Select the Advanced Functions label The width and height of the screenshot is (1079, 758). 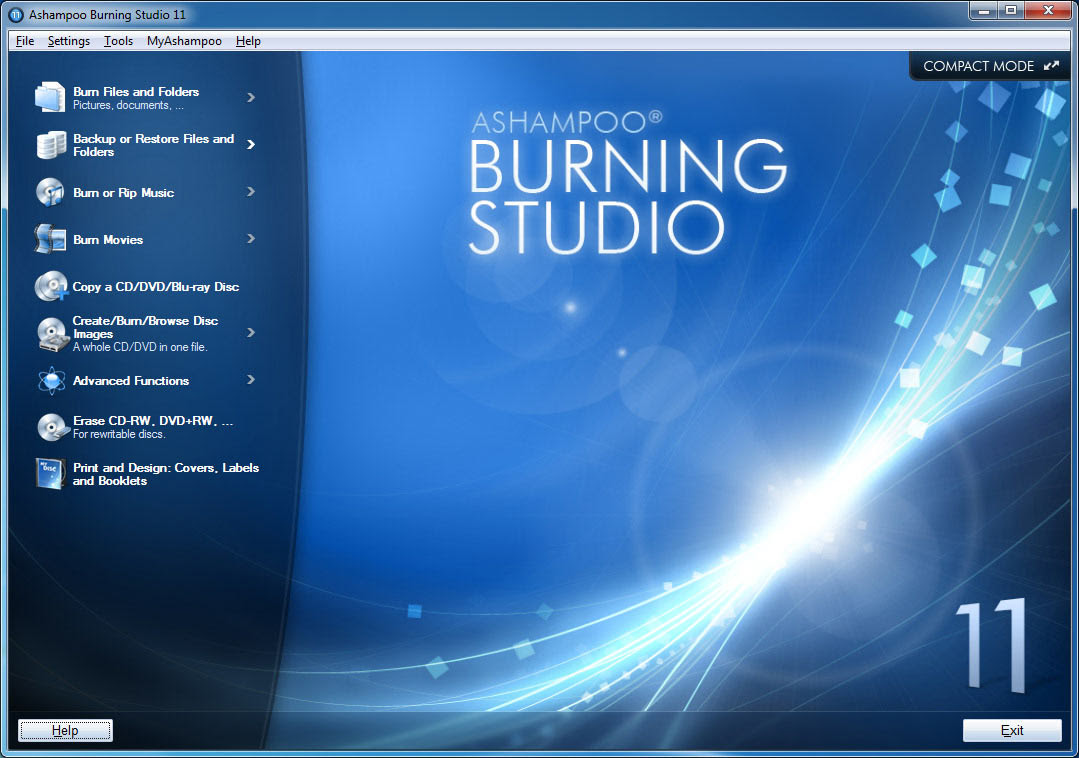[131, 381]
